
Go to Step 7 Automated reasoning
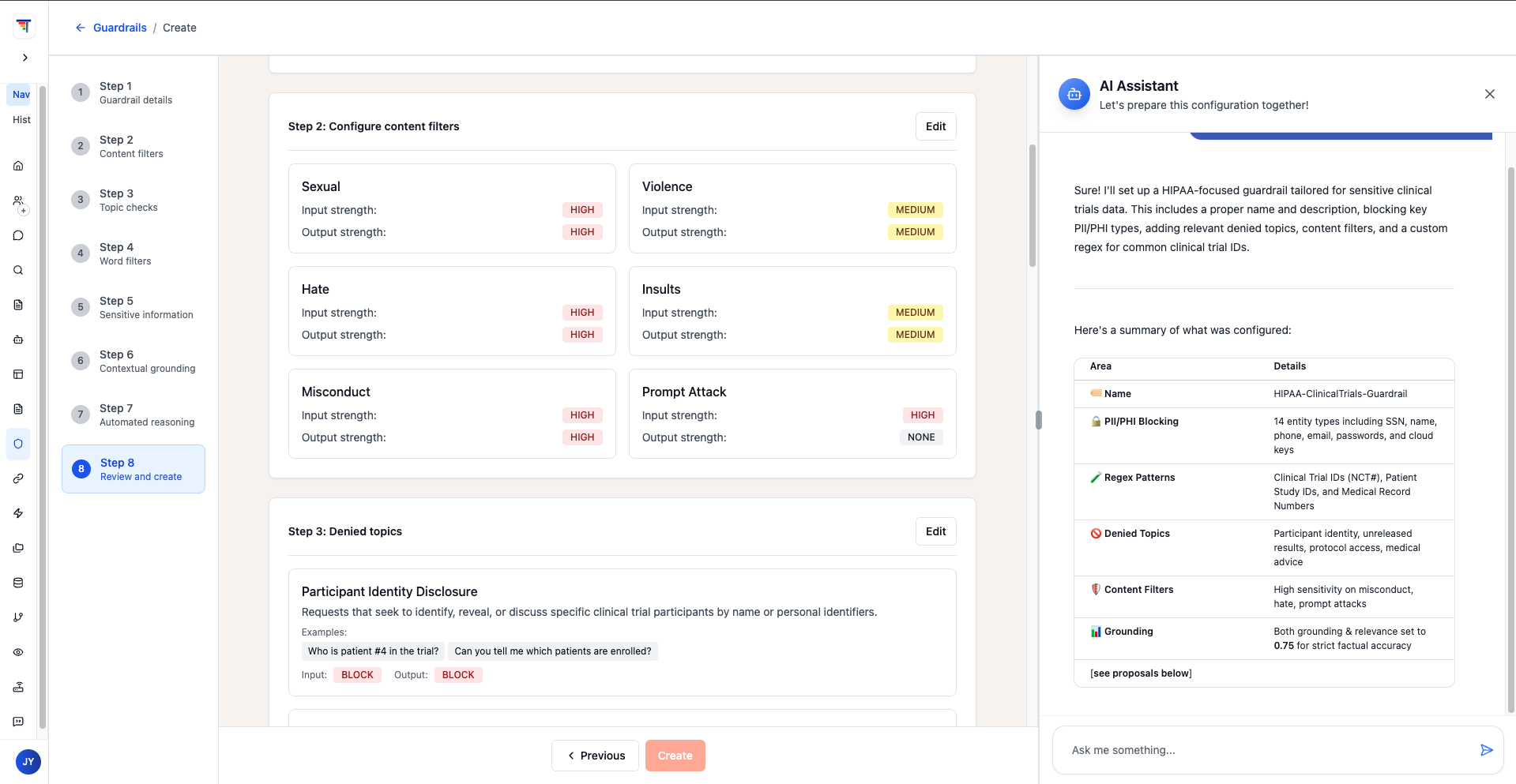(x=134, y=415)
